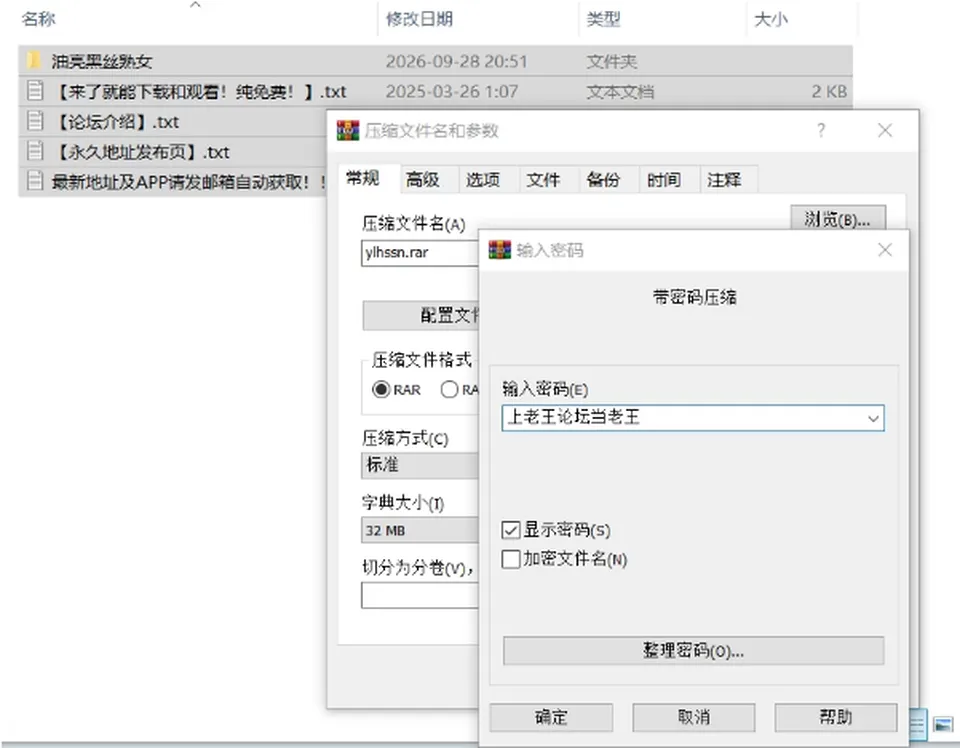Switch Explorer to the details view icon

click(x=917, y=725)
